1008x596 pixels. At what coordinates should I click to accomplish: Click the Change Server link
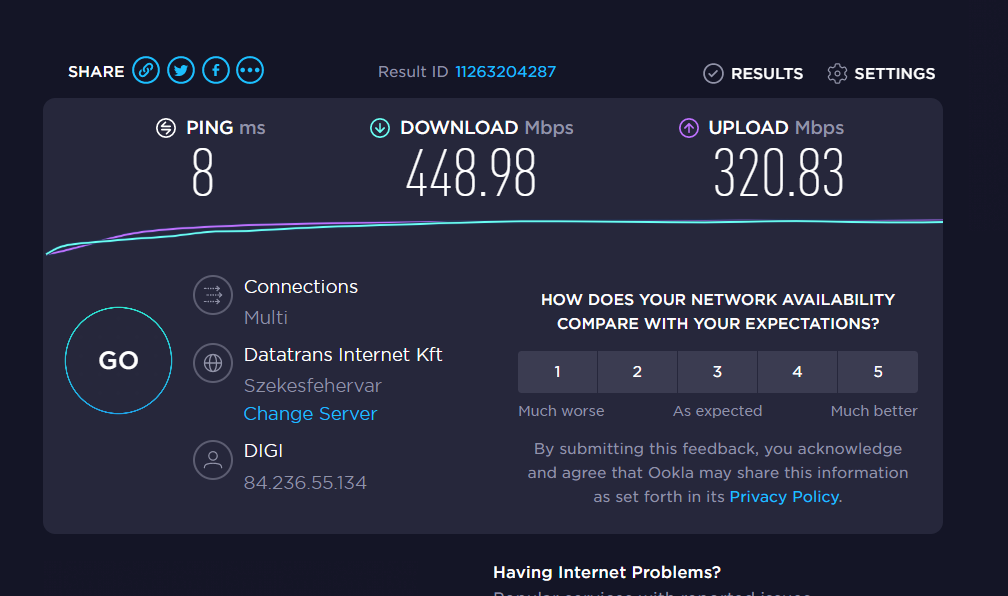tap(310, 414)
